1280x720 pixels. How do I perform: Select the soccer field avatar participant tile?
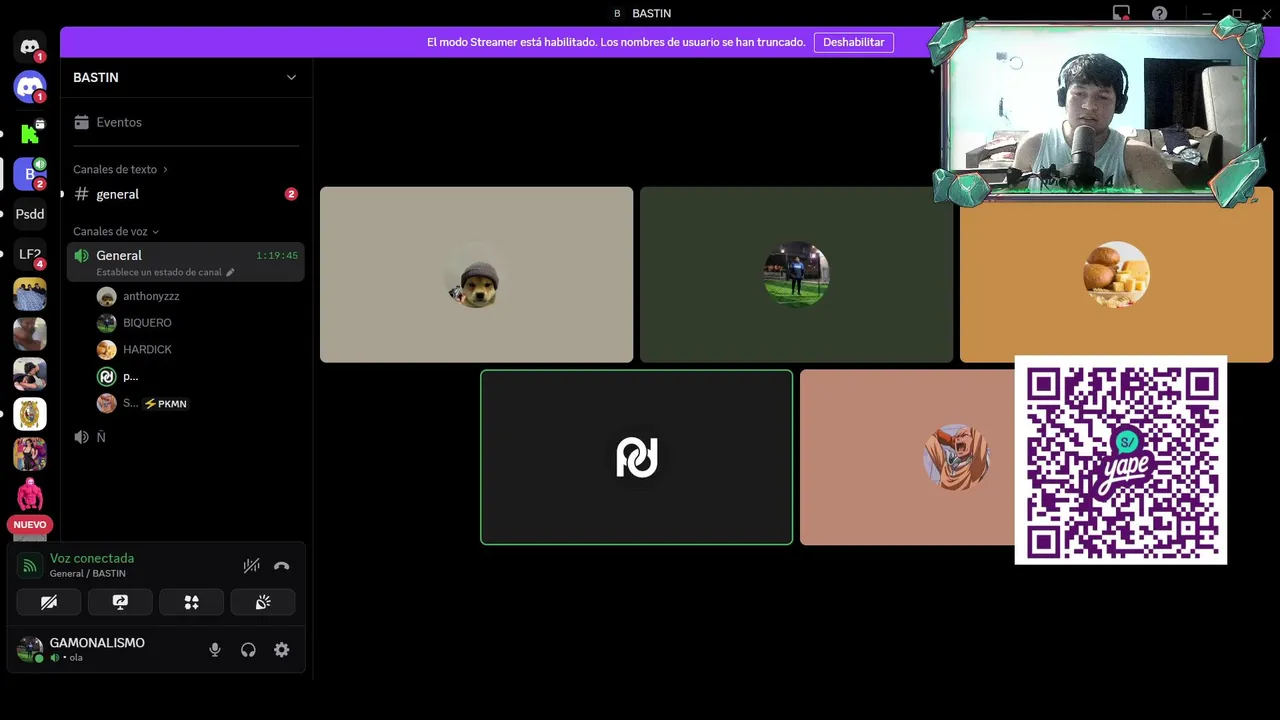[x=796, y=275]
